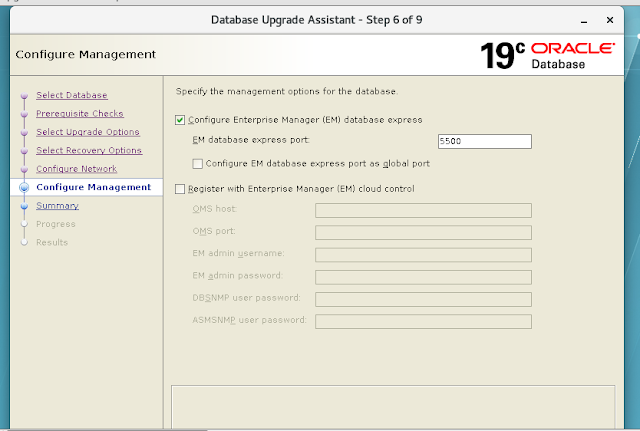This screenshot has width=640, height=431.
Task: Enable EM express port as global port
Action: tap(198, 164)
